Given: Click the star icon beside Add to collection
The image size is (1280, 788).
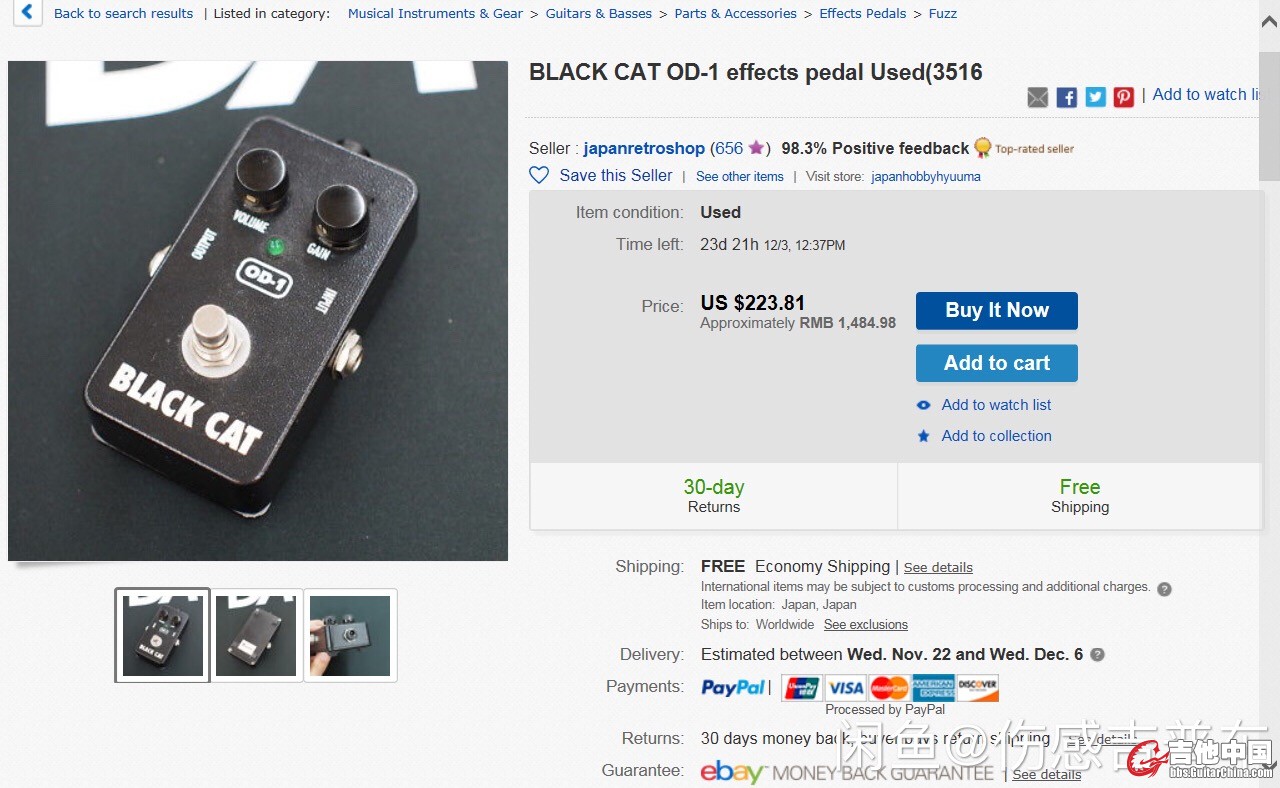Looking at the screenshot, I should (924, 436).
